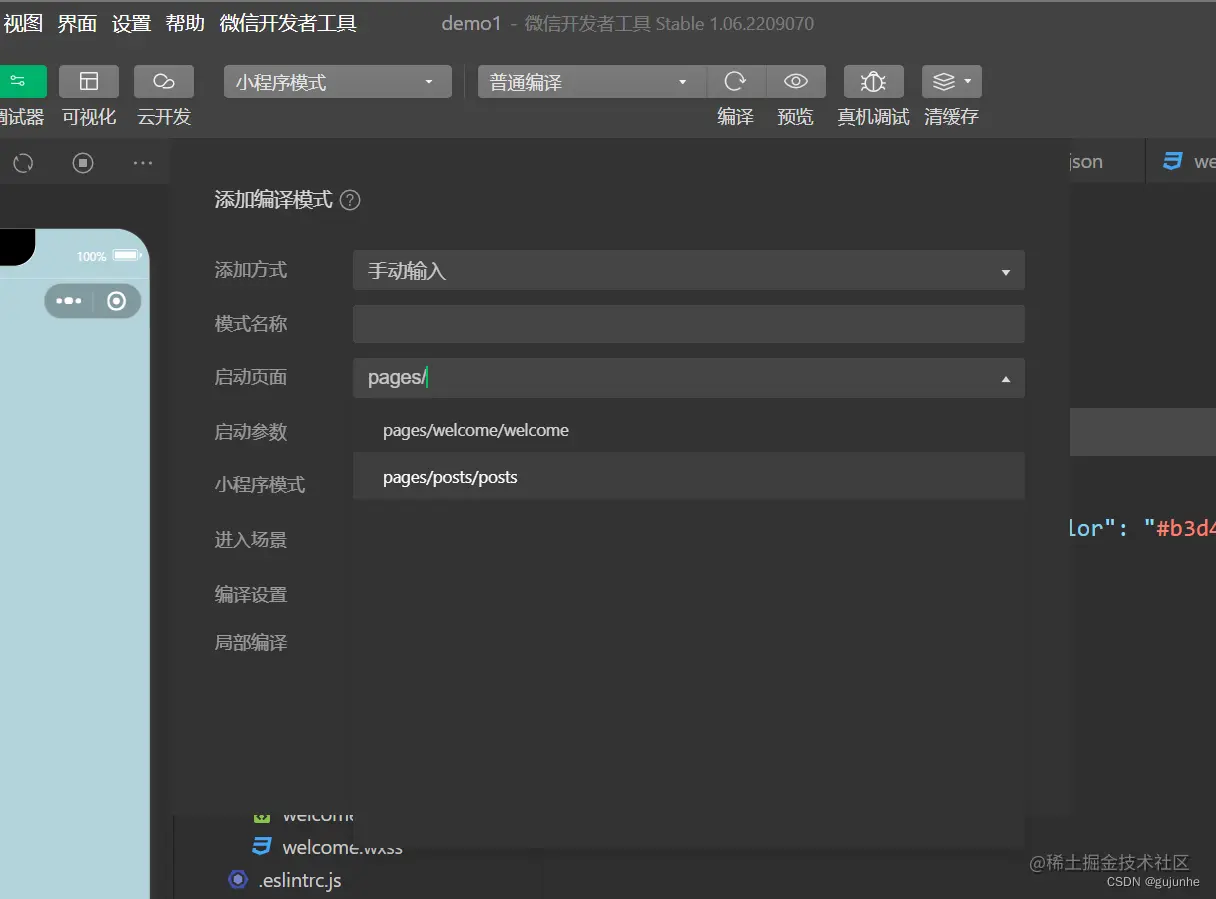Click the 清缓存 layers icon
Image resolution: width=1216 pixels, height=899 pixels.
(x=951, y=82)
